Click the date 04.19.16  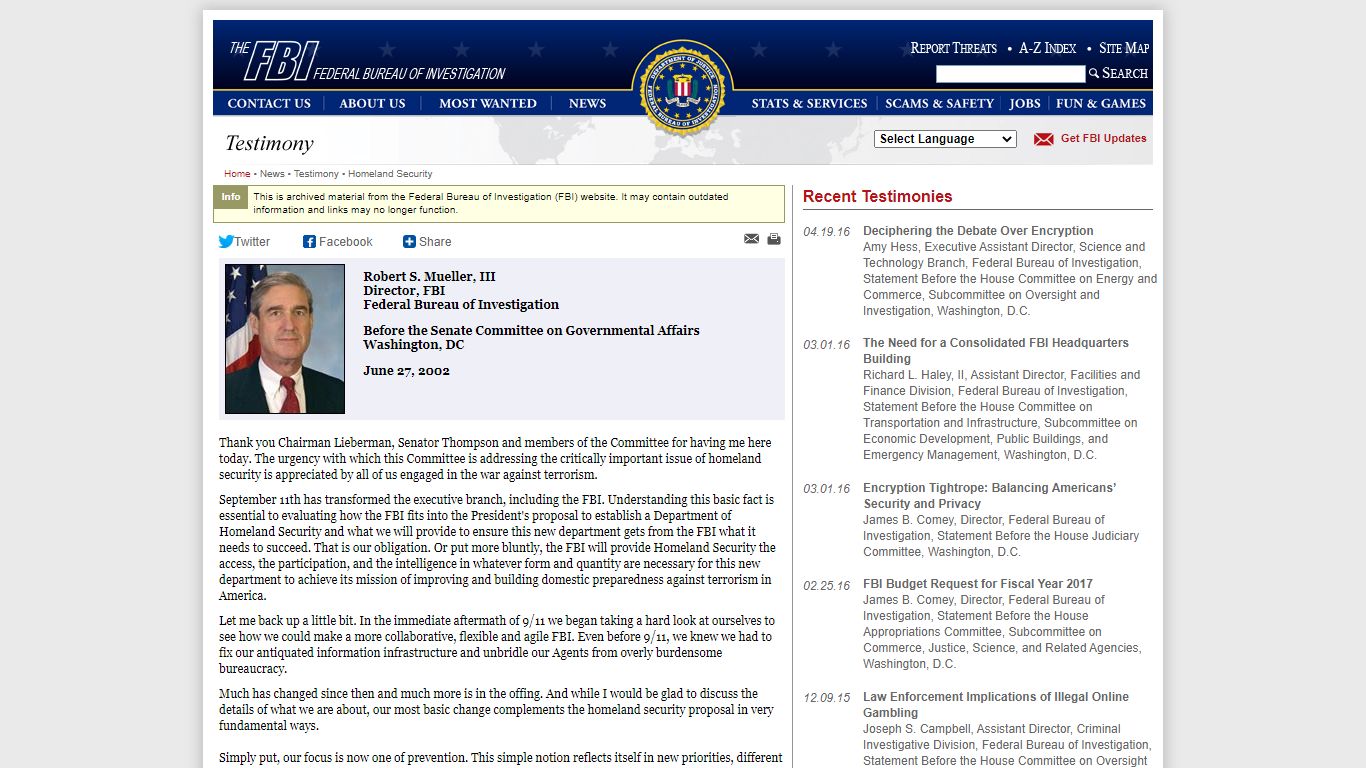[826, 232]
